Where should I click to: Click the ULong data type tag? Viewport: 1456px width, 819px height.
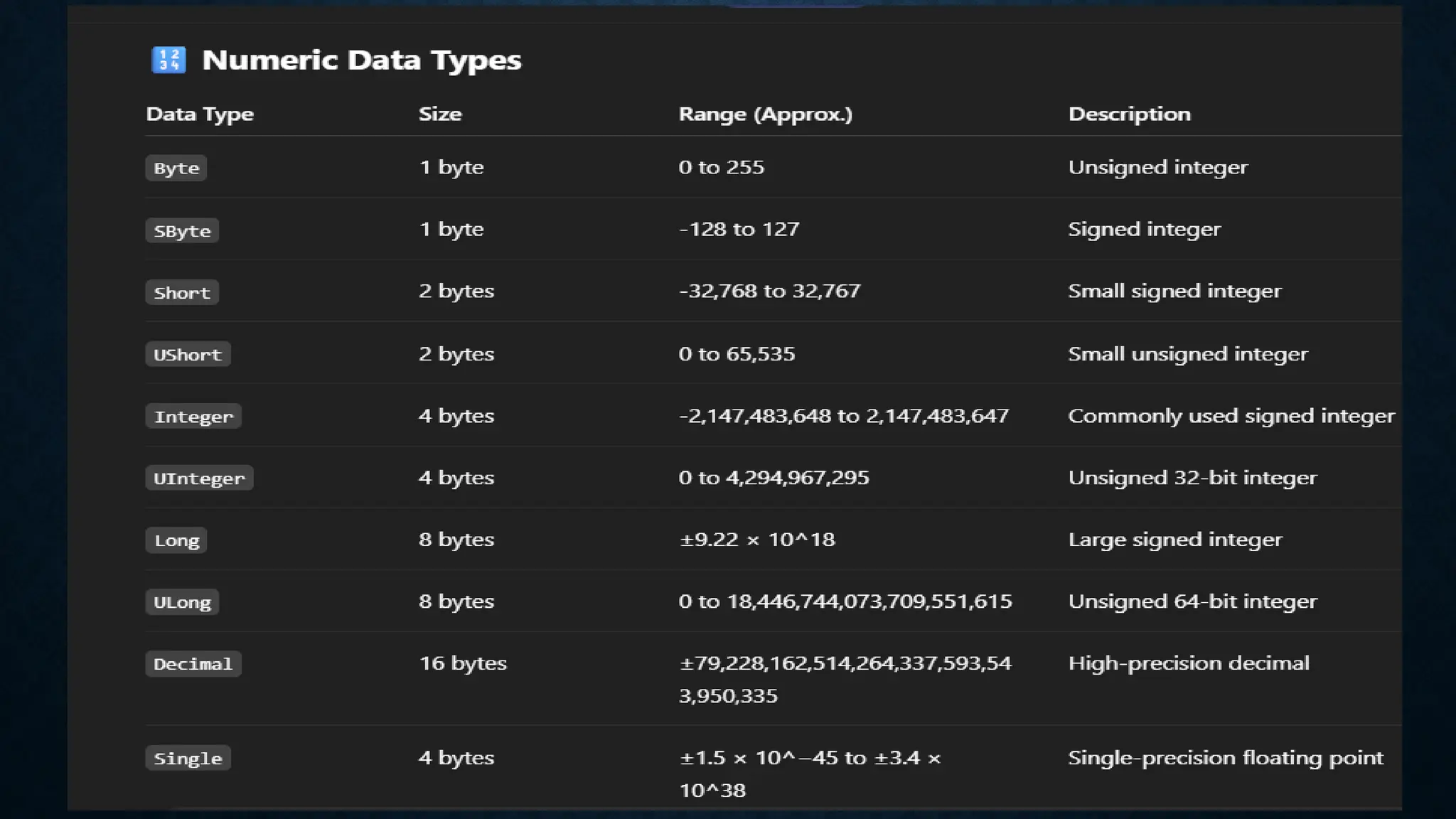pos(182,602)
